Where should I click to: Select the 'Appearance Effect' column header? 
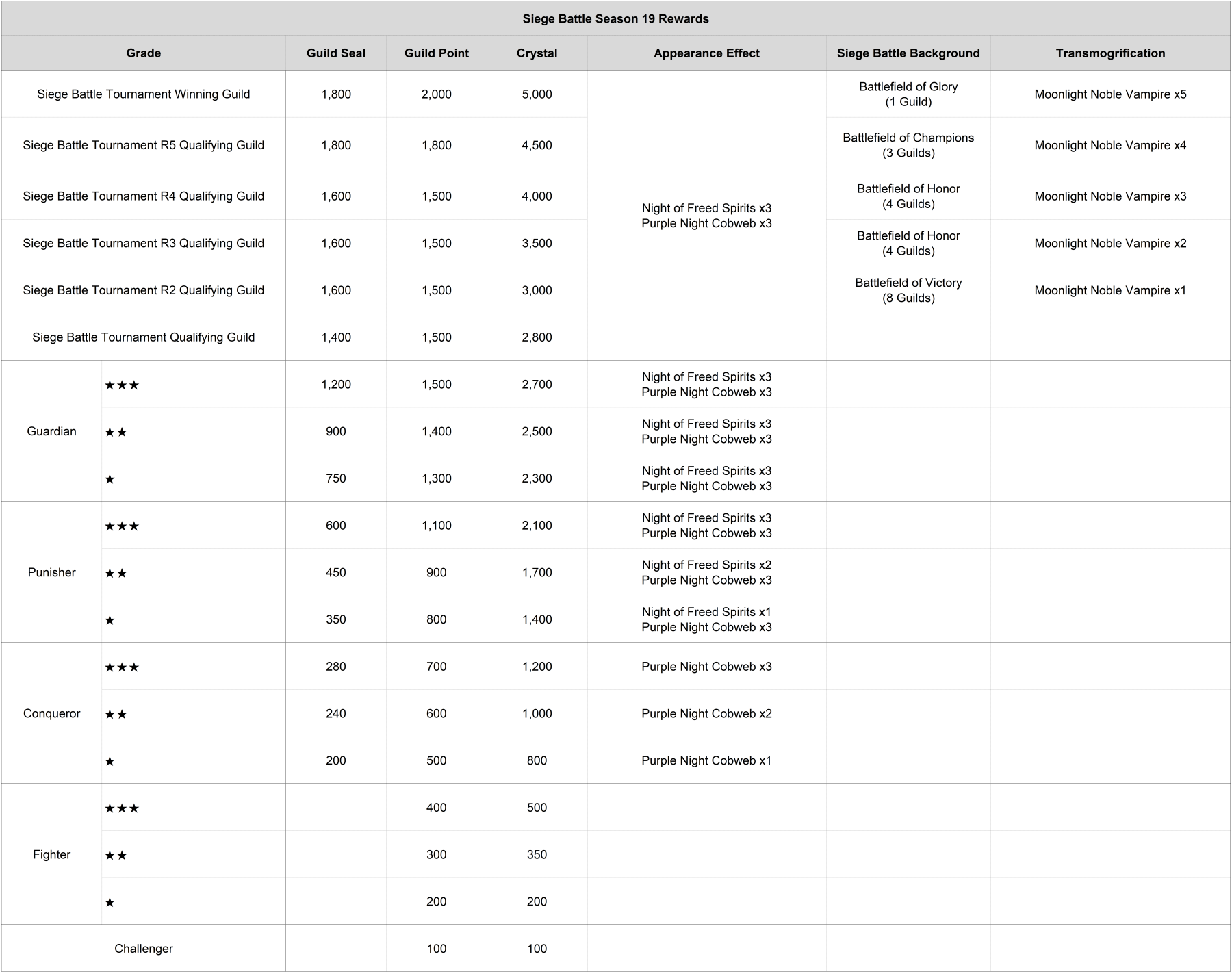click(x=706, y=53)
